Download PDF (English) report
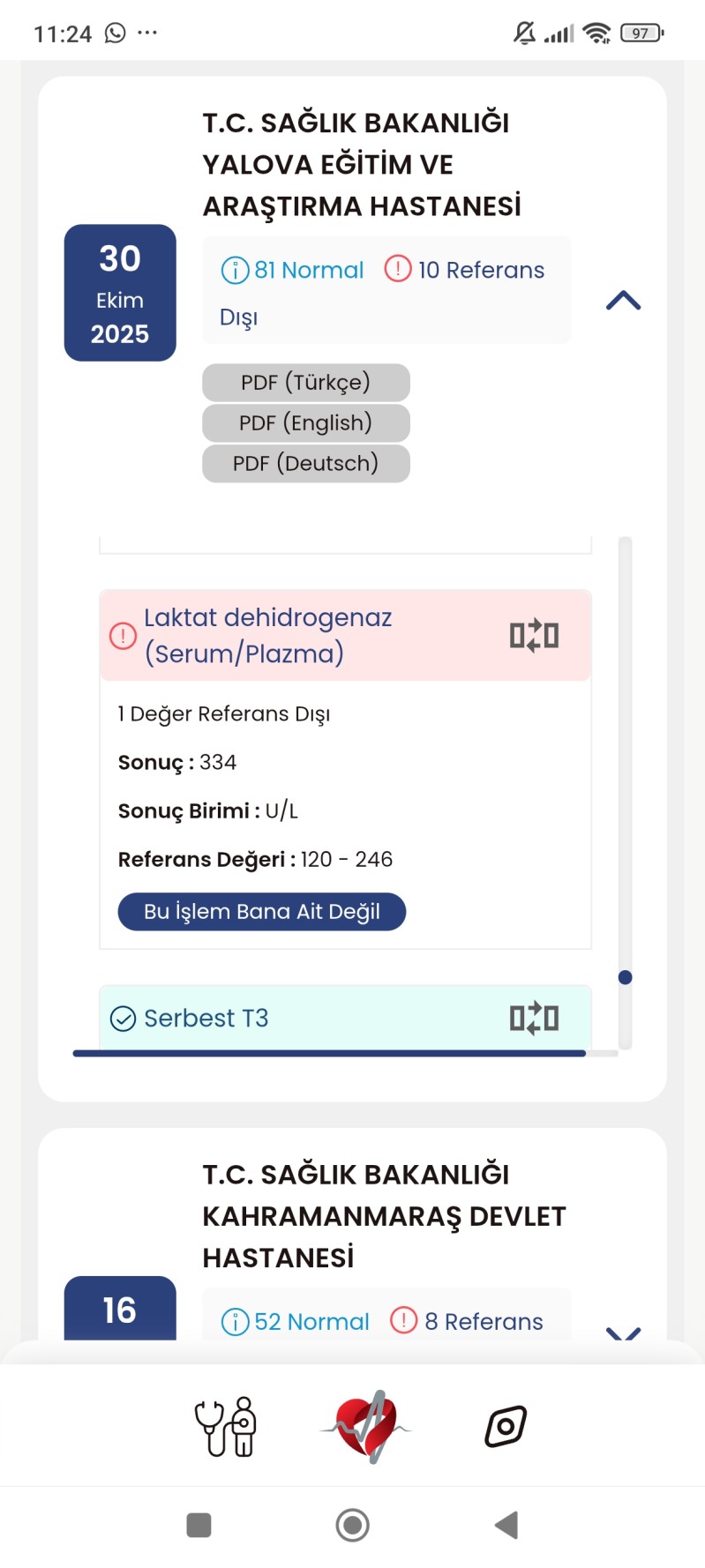The image size is (705, 1568). (x=306, y=423)
